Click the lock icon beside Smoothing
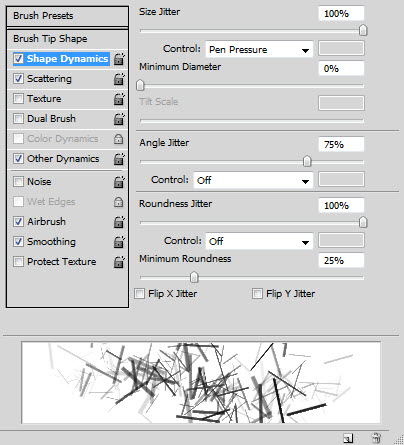The image size is (404, 445). click(119, 242)
